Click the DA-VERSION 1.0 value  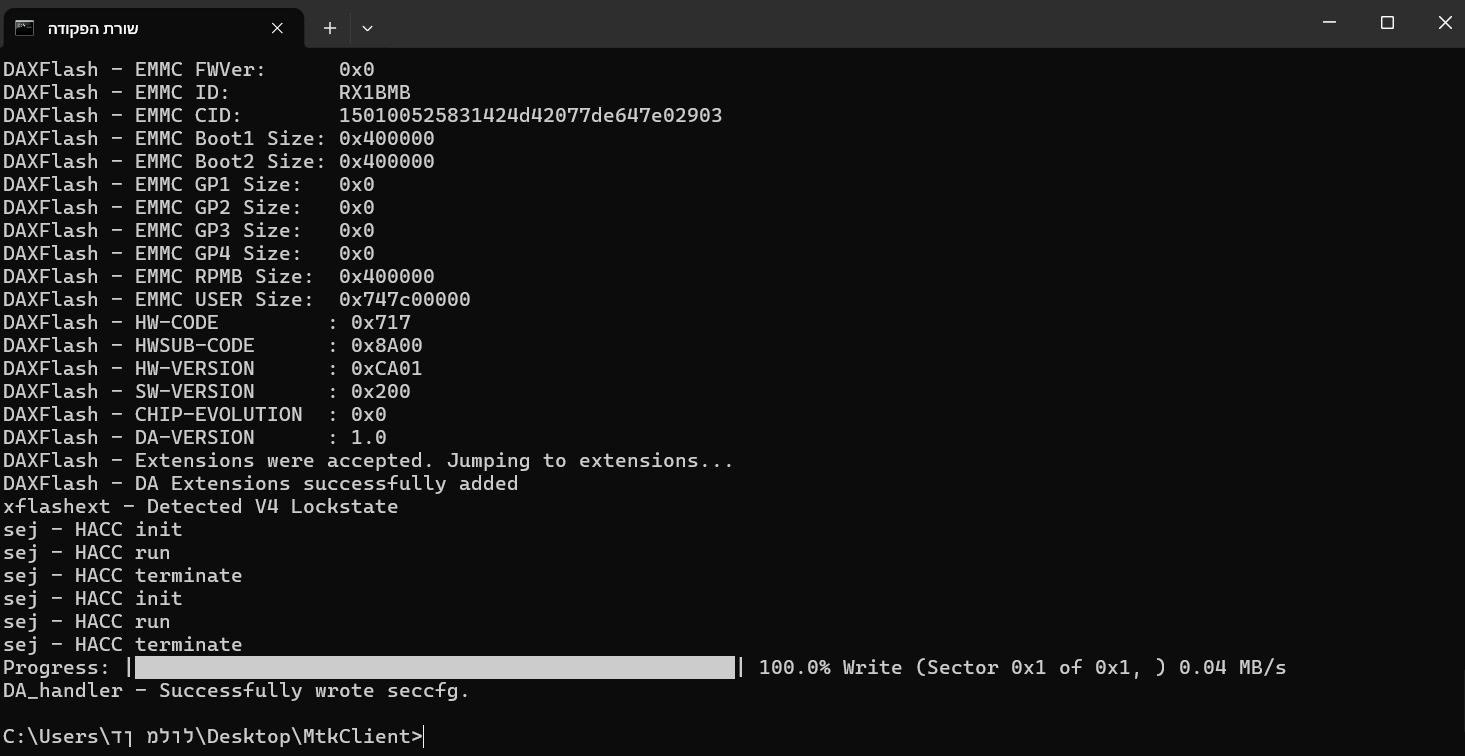tap(369, 437)
